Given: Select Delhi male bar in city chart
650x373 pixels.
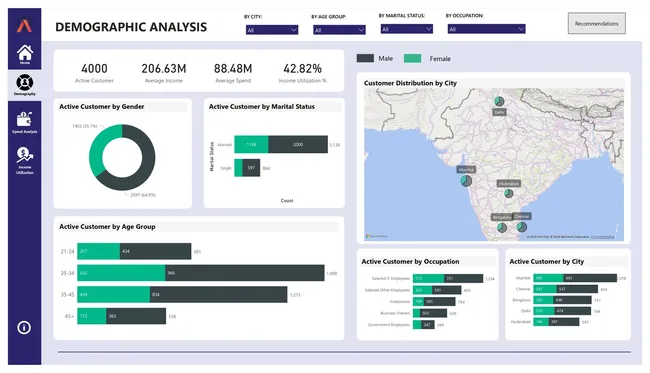Looking at the screenshot, I should [573, 311].
